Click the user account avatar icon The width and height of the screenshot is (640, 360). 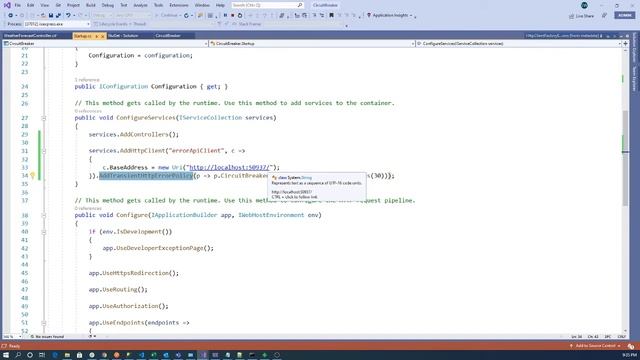click(584, 5)
